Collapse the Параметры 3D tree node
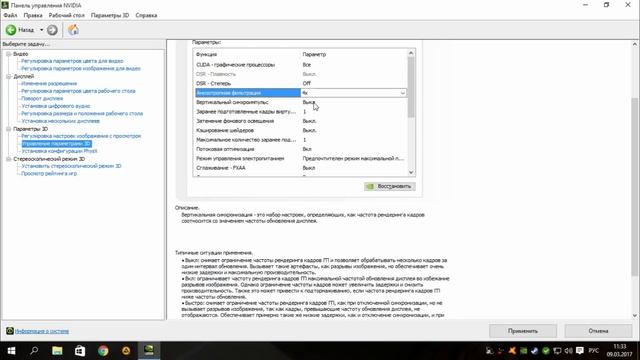The image size is (640, 360). coord(9,129)
